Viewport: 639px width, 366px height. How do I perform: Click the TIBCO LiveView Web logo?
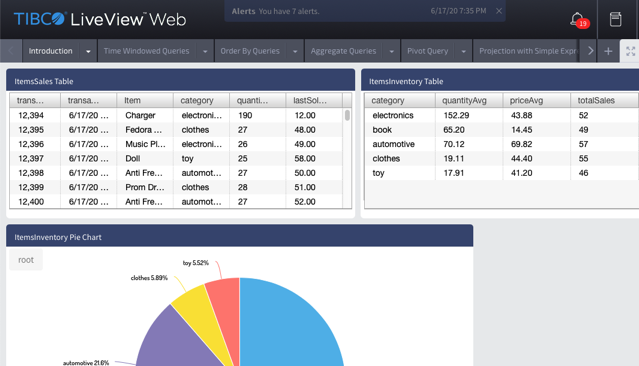[x=100, y=19]
